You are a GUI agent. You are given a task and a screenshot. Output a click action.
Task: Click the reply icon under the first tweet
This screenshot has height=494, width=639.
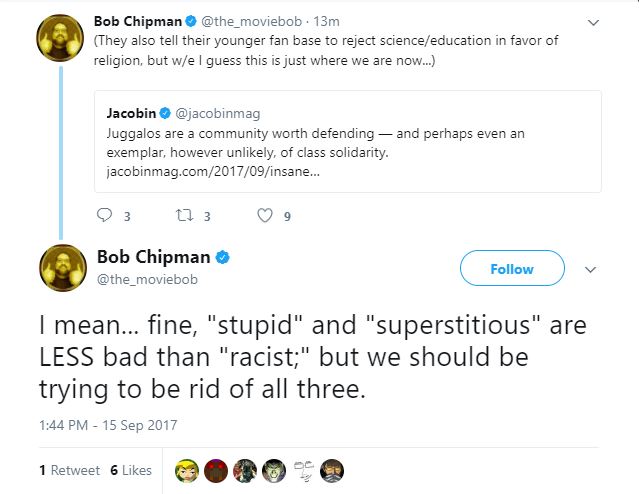[104, 214]
